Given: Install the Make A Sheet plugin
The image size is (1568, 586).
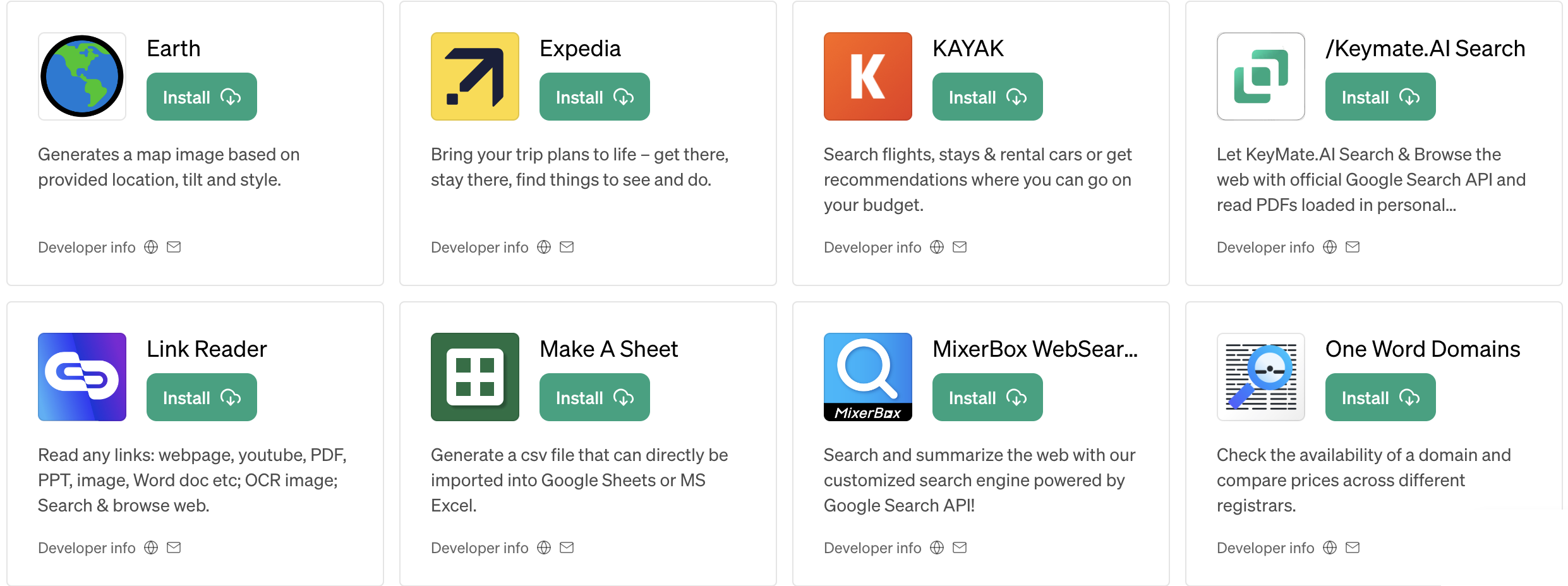Looking at the screenshot, I should point(594,397).
